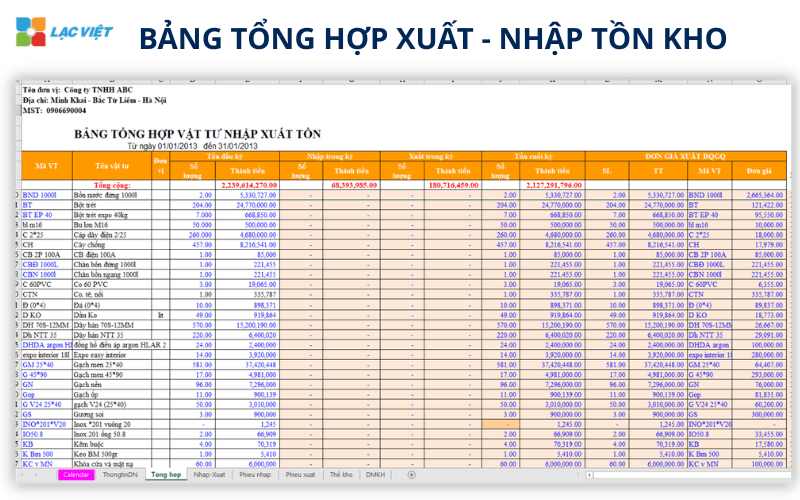The height and width of the screenshot is (500, 800).
Task: Click the unit-price cell 64,407.00
Action: [759, 365]
